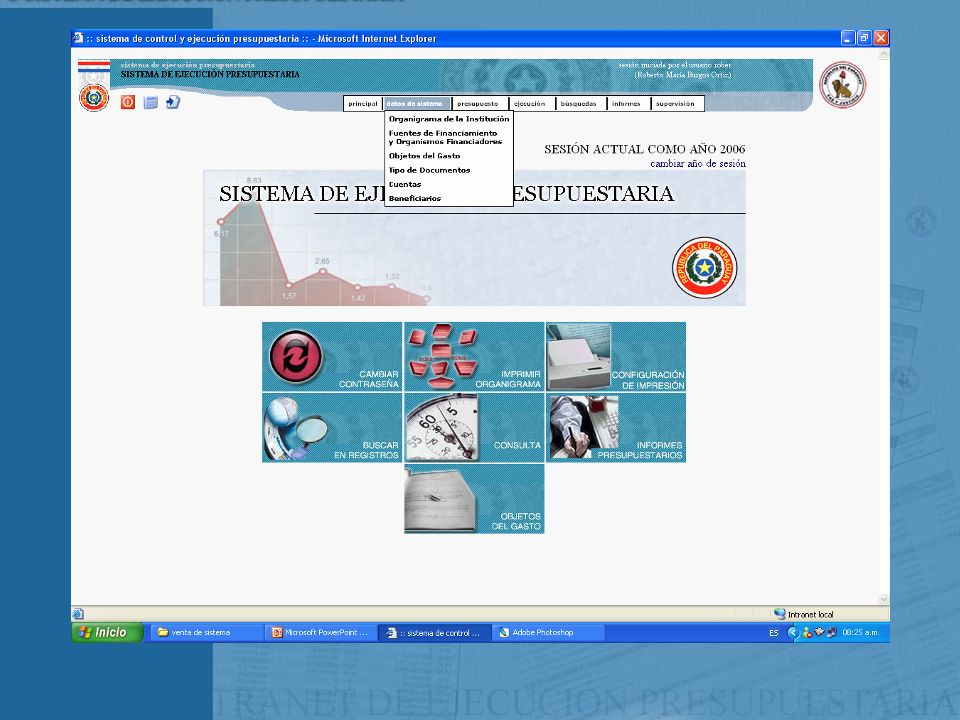The width and height of the screenshot is (960, 720).
Task: Switch to 'venta de sistema' taskbar folder
Action: click(207, 632)
